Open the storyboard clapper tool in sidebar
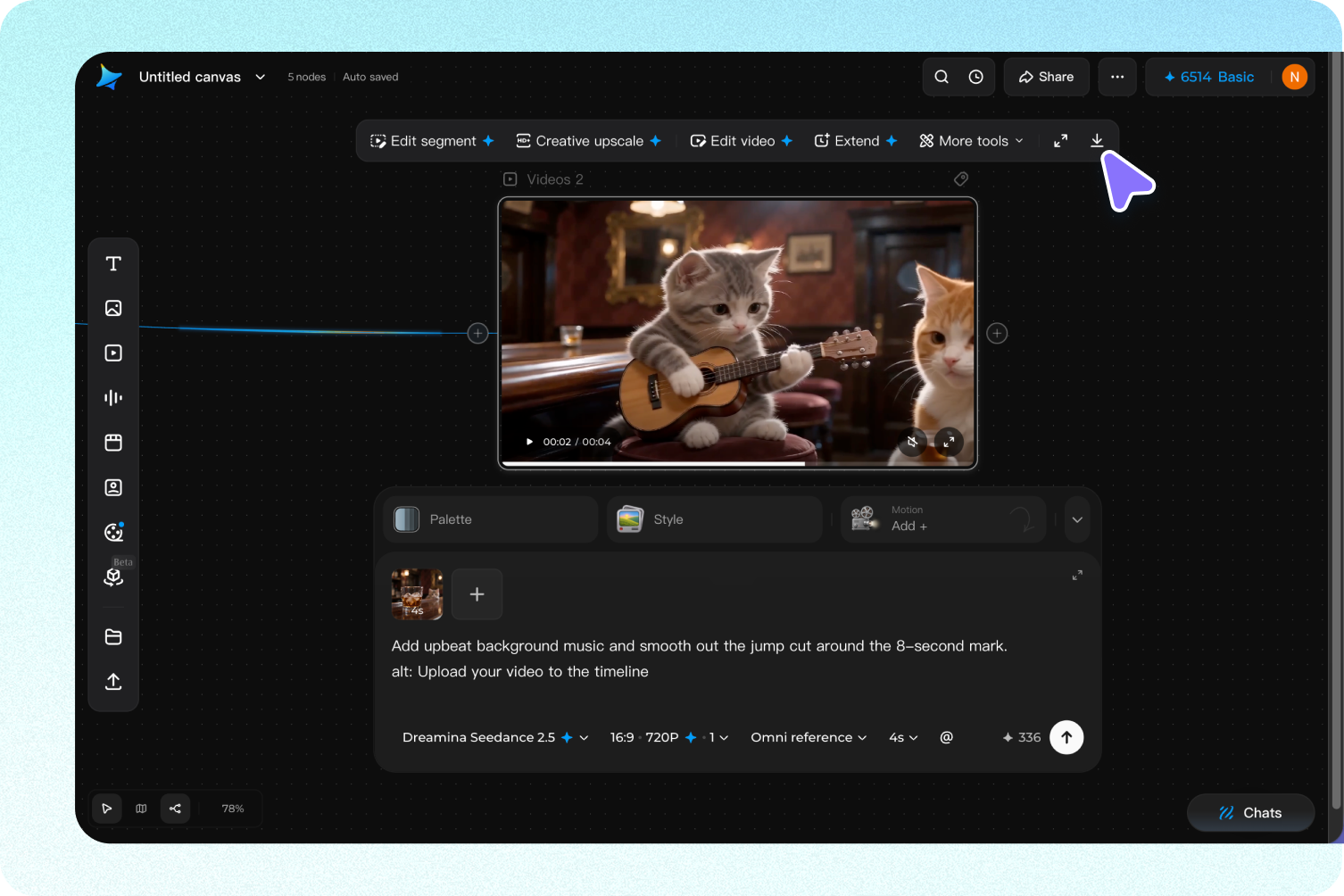 pyautogui.click(x=113, y=443)
